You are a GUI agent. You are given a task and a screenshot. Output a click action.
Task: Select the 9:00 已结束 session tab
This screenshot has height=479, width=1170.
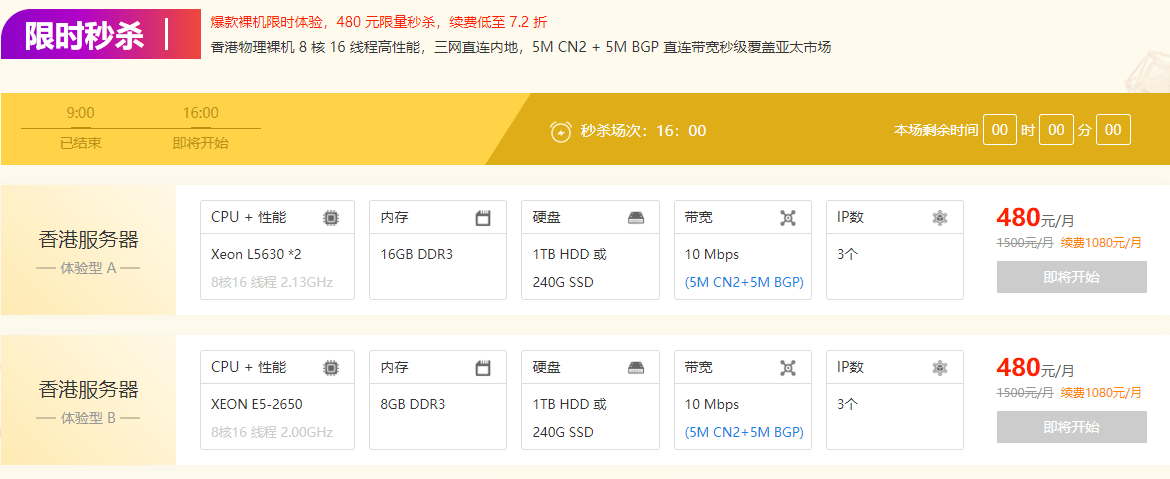[81, 128]
